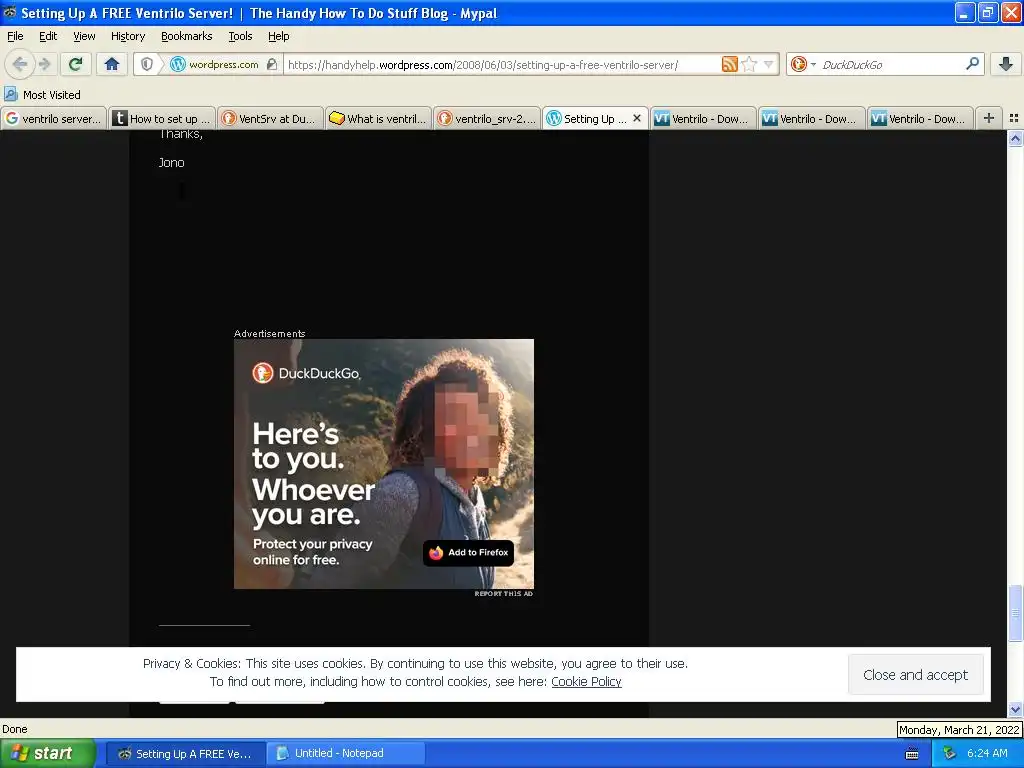Reload the page with the refresh icon
Viewport: 1024px width, 768px height.
coord(75,64)
